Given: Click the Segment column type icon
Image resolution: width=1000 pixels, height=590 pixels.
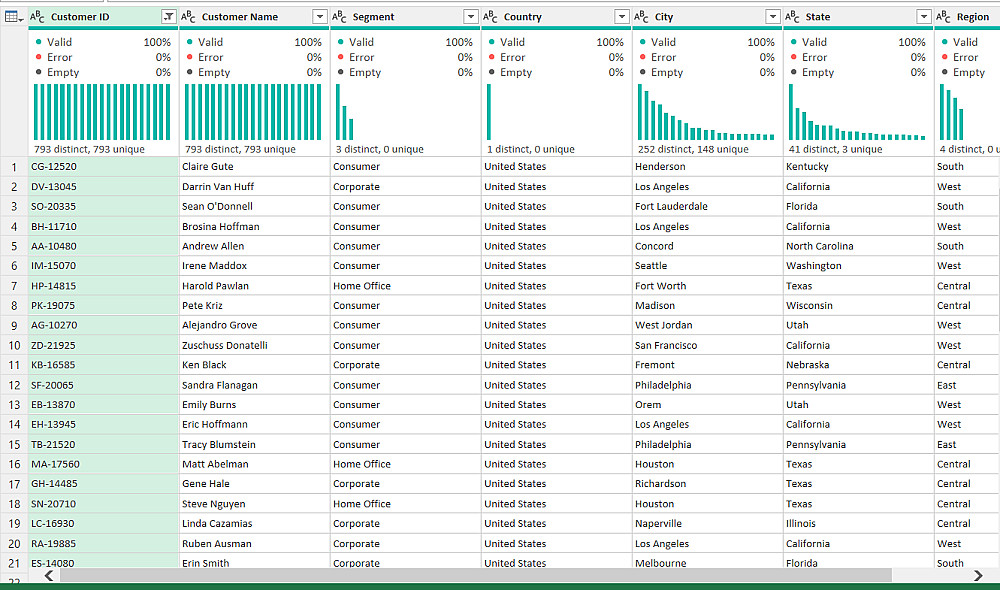Looking at the screenshot, I should click(340, 17).
